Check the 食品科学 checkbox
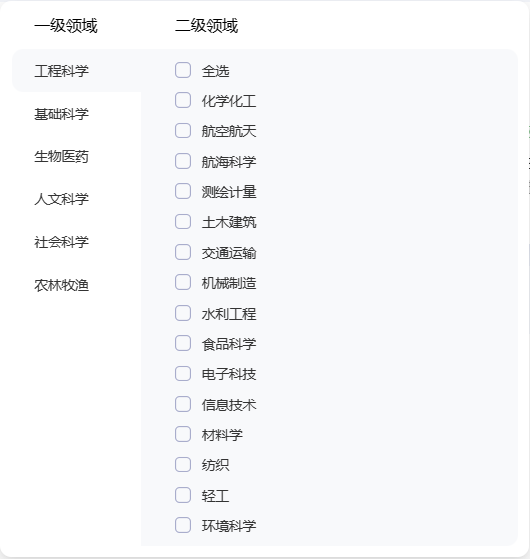Screen dimensions: 530x559 tap(183, 343)
